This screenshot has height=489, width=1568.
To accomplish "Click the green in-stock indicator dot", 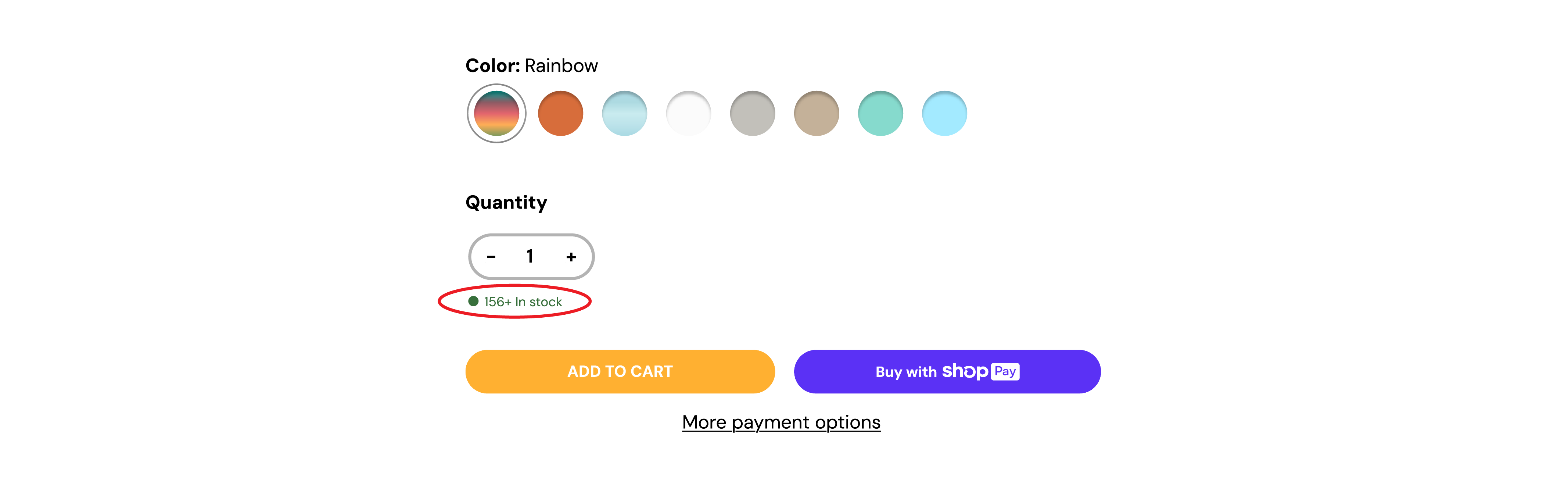I will [473, 301].
